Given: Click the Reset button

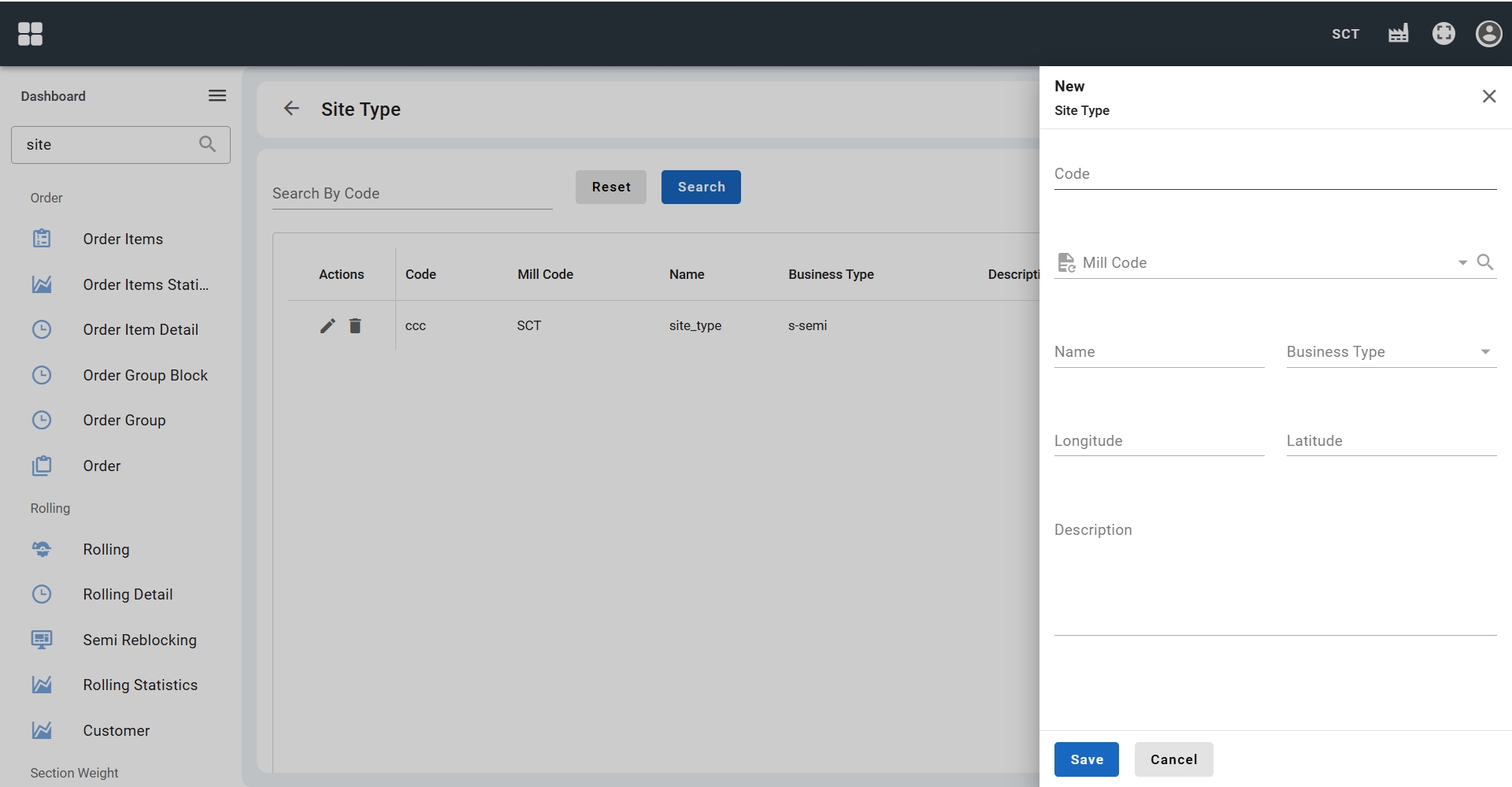Looking at the screenshot, I should coord(610,187).
